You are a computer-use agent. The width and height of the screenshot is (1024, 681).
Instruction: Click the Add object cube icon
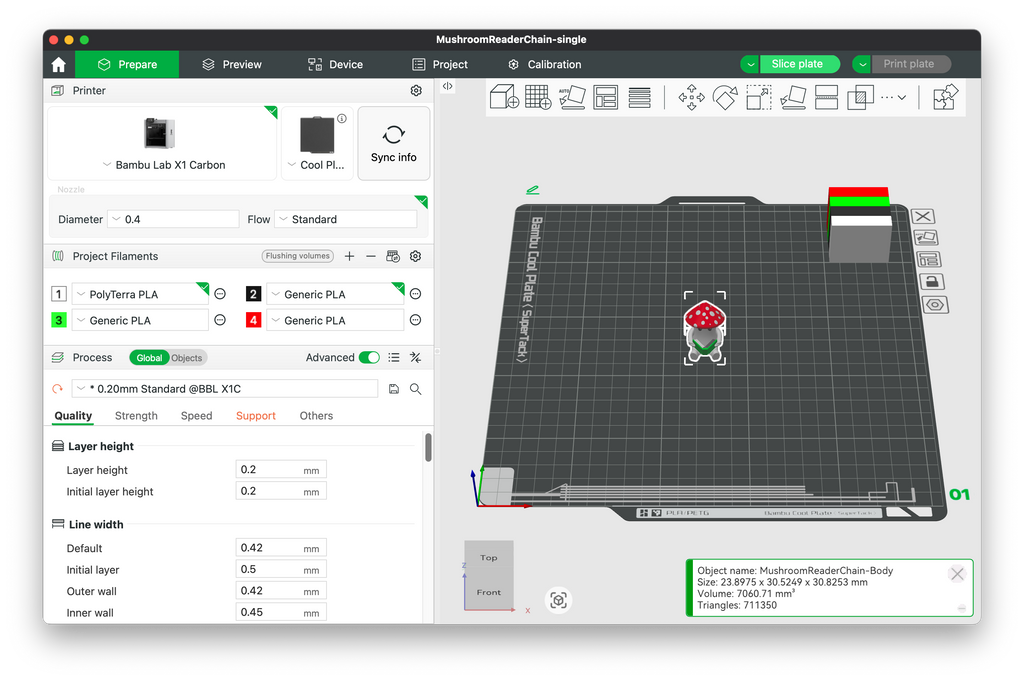click(504, 97)
